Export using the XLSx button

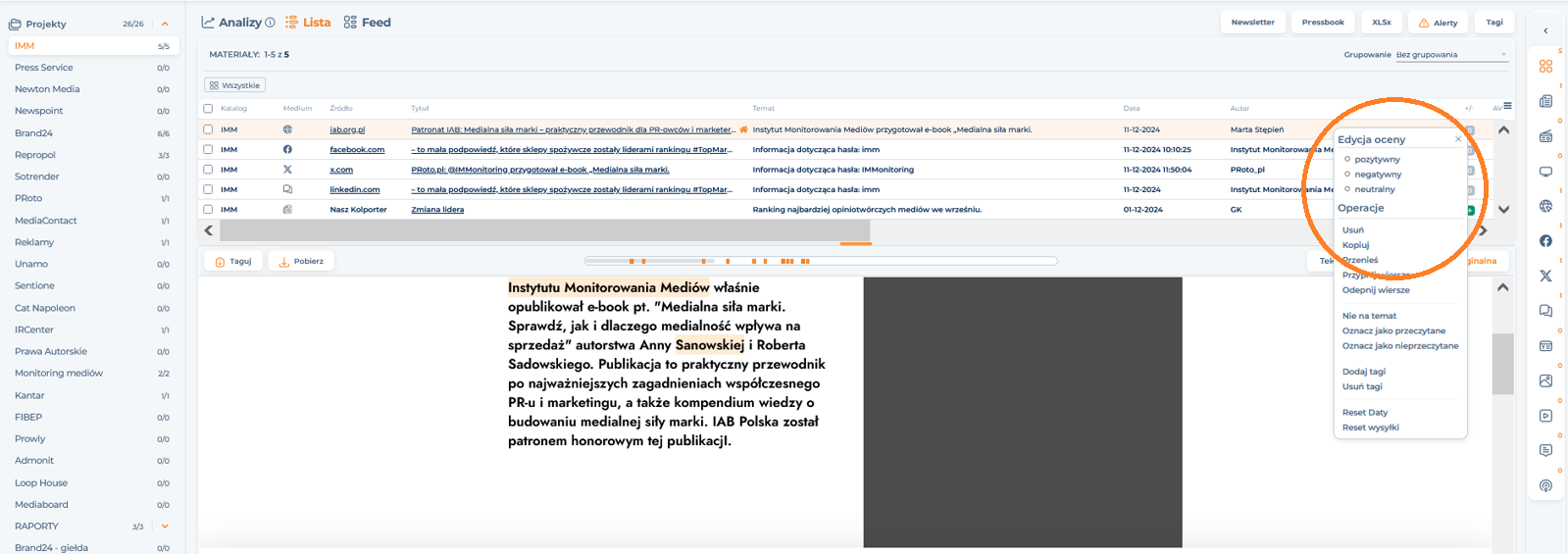click(x=1381, y=22)
